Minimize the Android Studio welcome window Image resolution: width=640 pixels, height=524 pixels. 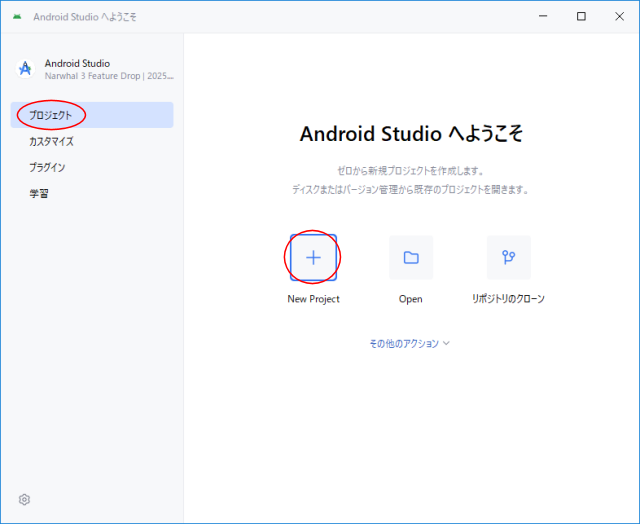tap(541, 17)
